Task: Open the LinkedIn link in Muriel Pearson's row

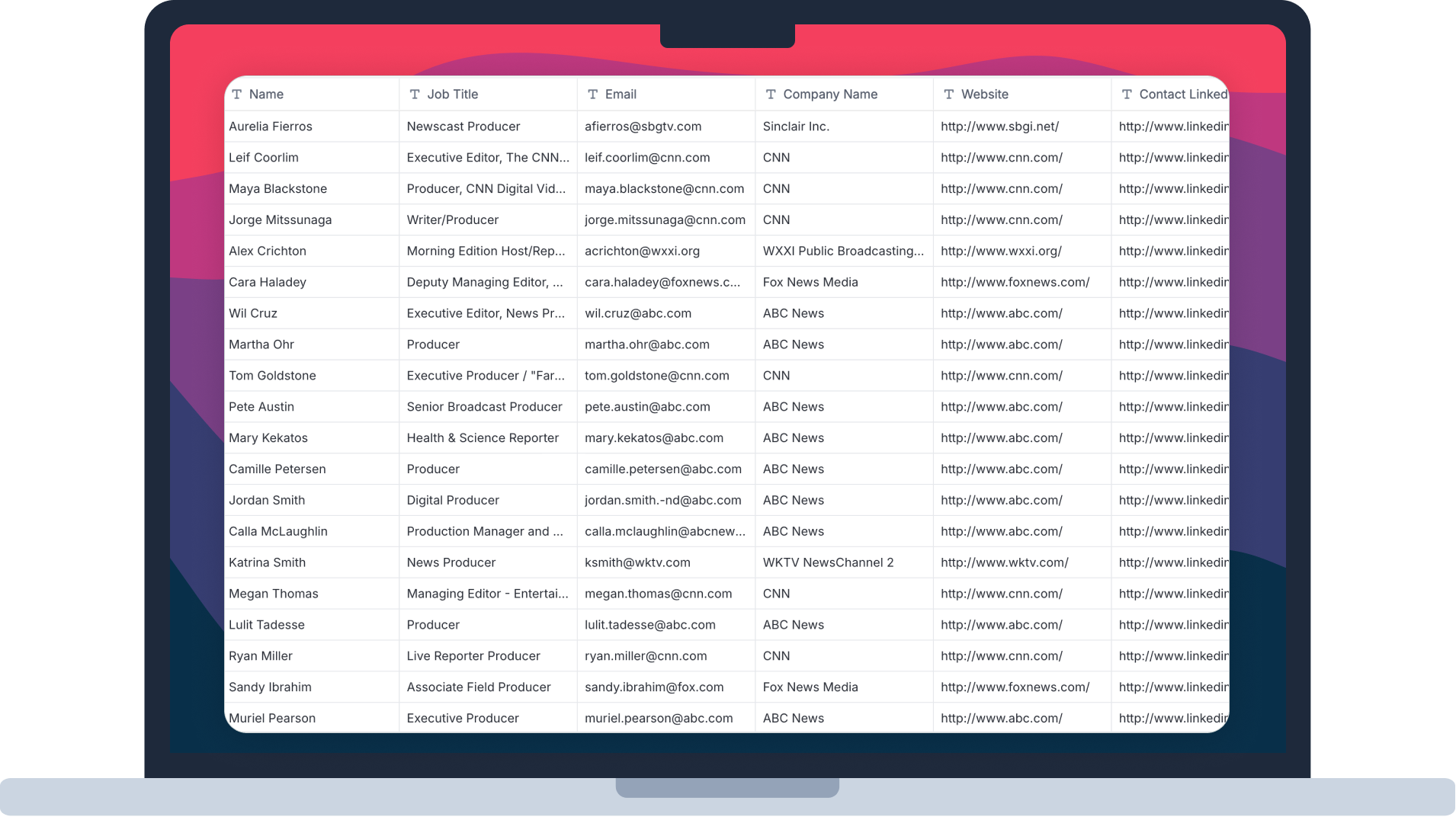Action: tap(1173, 719)
